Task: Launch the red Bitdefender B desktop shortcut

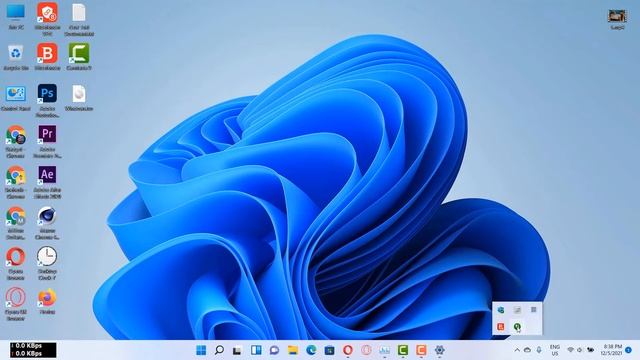Action: (x=47, y=56)
